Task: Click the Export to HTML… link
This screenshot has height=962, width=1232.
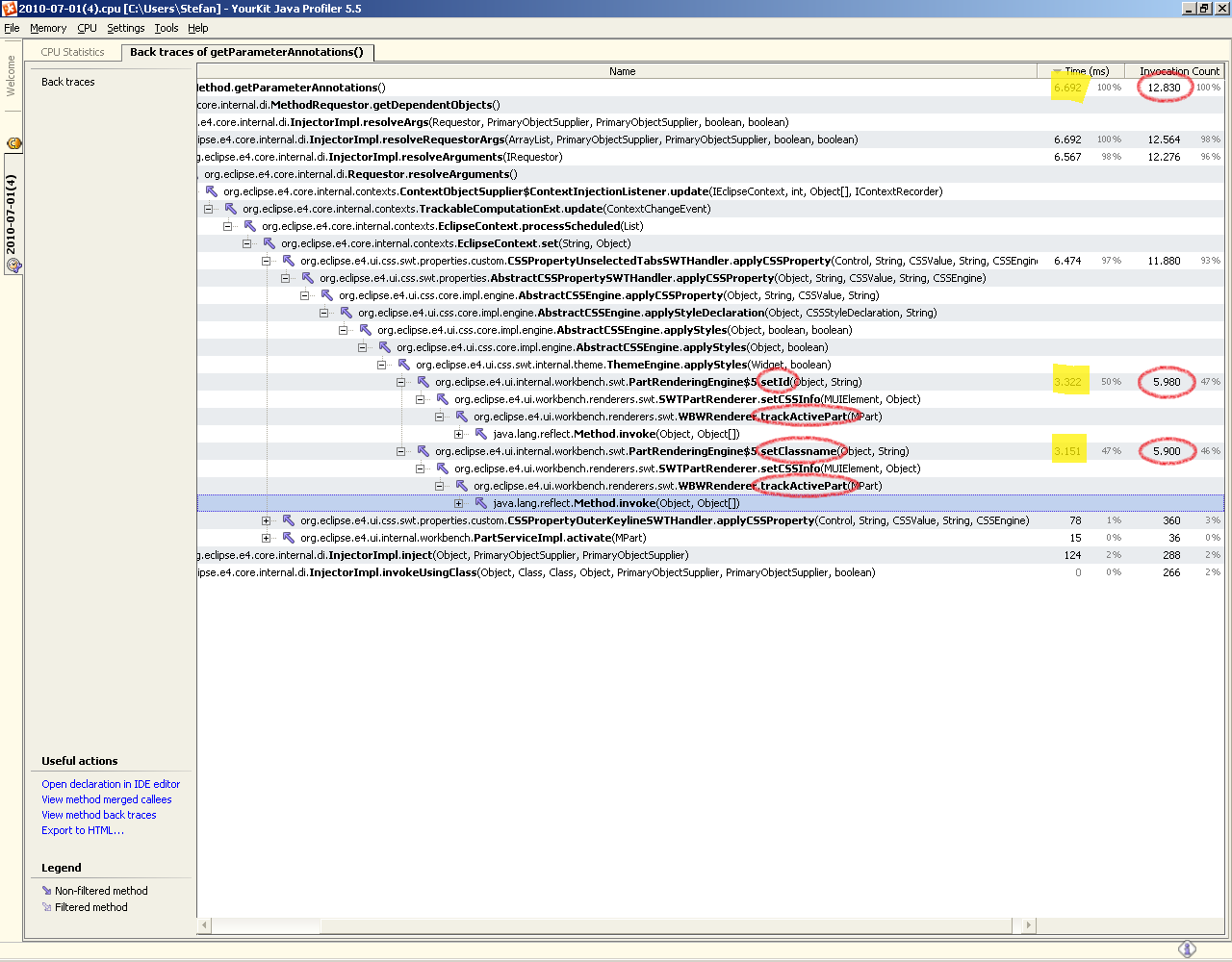Action: 83,830
